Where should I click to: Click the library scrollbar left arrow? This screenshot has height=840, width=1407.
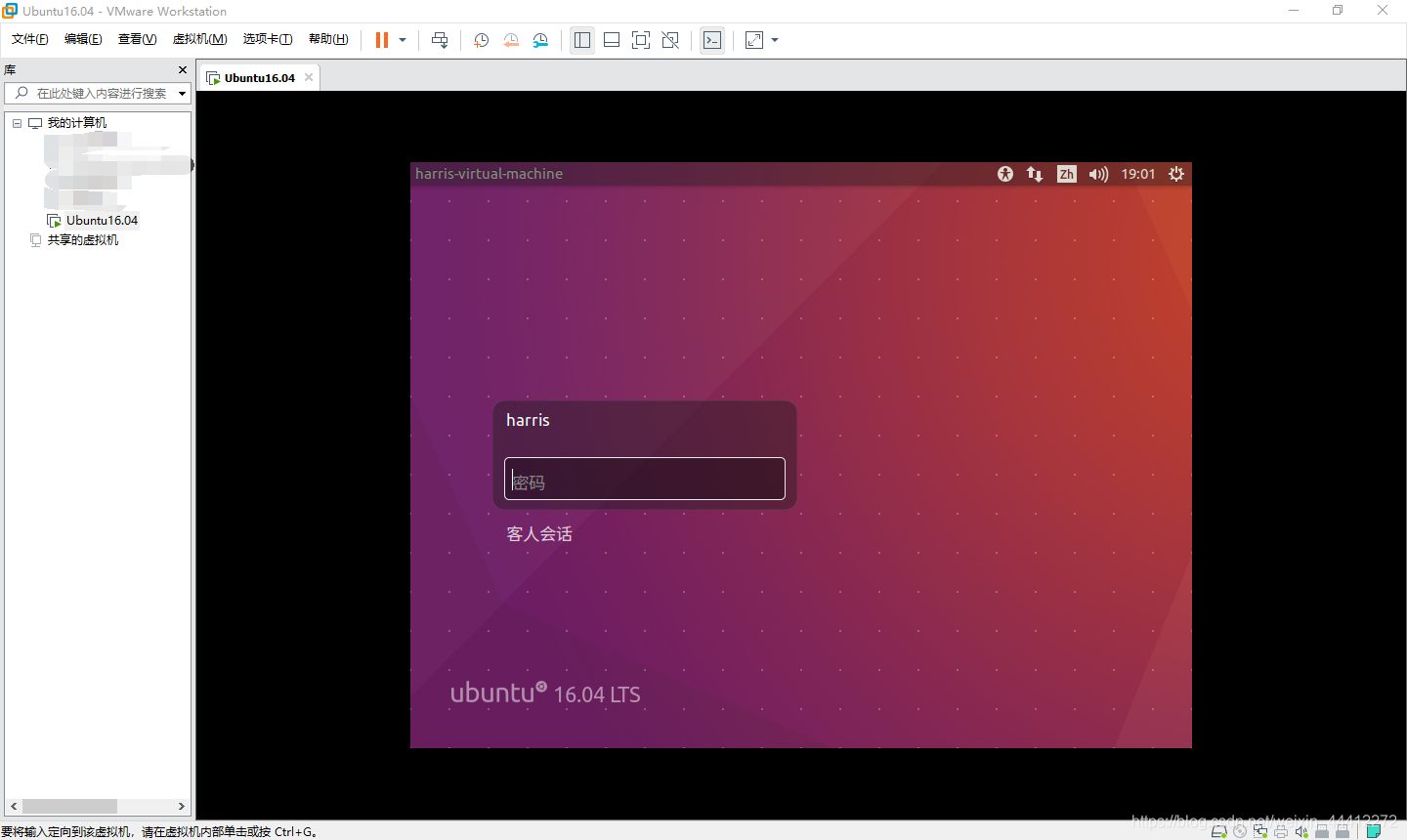click(x=14, y=806)
